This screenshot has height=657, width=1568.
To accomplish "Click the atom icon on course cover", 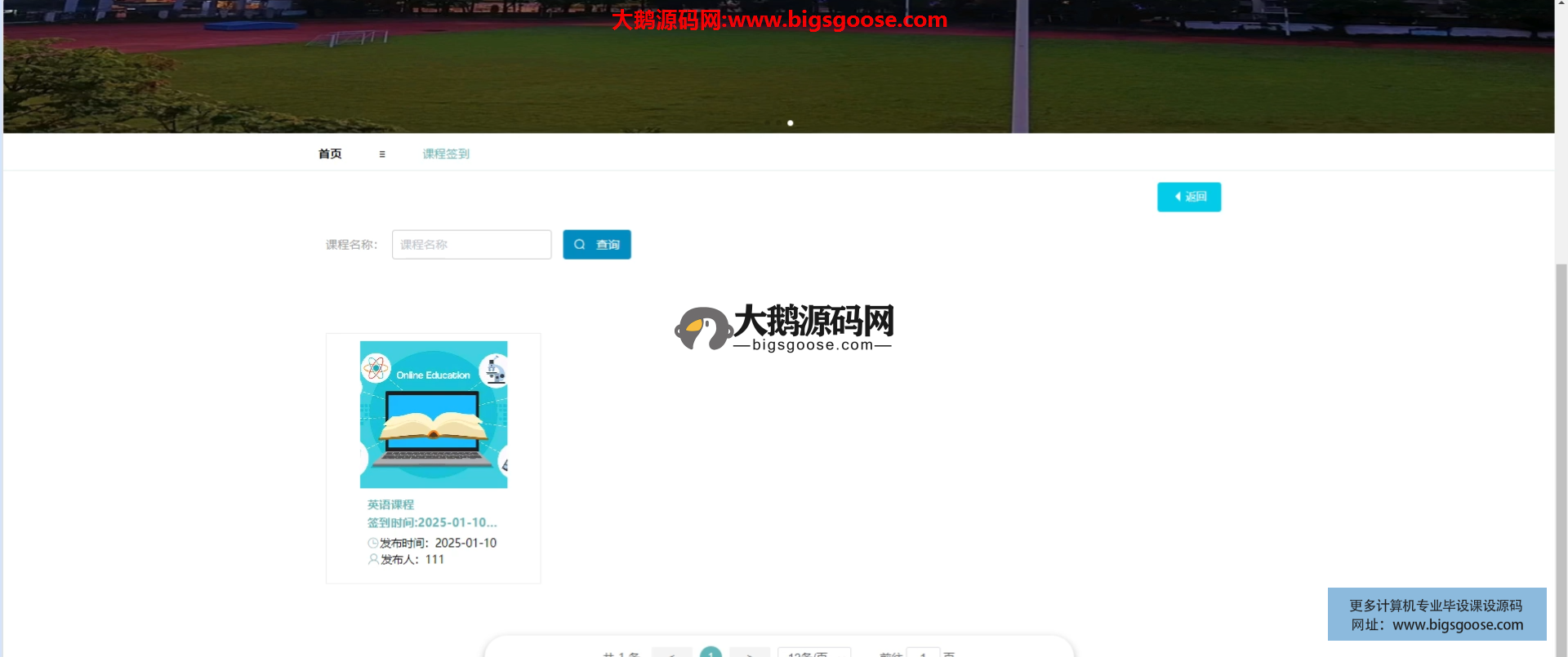I will pyautogui.click(x=376, y=368).
